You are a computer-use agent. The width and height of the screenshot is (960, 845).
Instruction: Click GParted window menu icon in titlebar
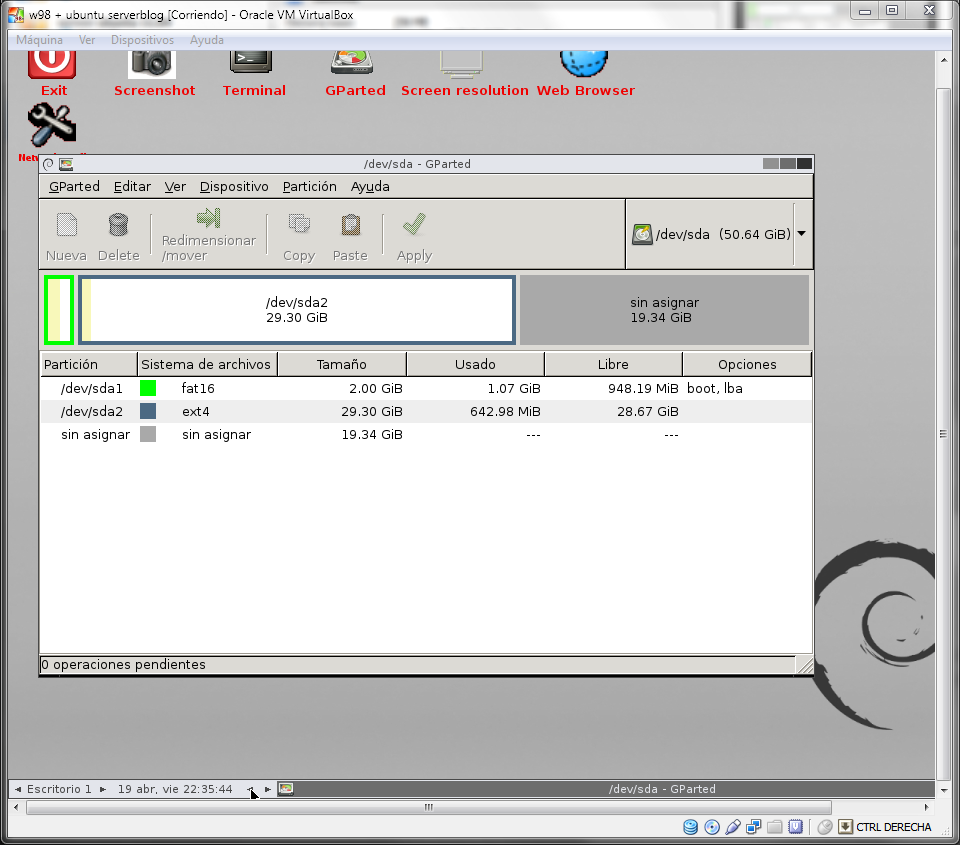[x=66, y=164]
